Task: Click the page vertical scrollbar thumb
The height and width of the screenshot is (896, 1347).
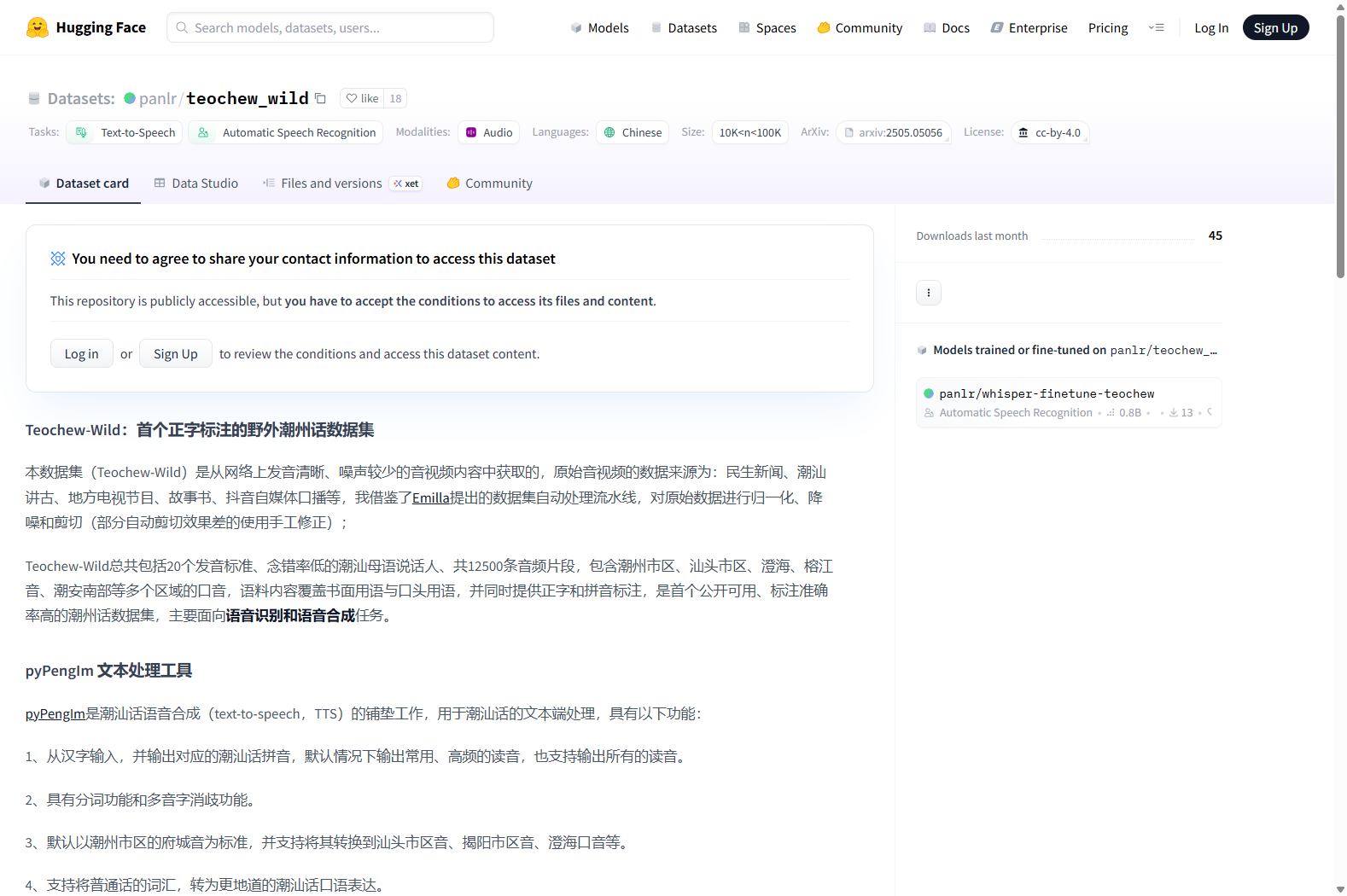Action: pos(1340,147)
